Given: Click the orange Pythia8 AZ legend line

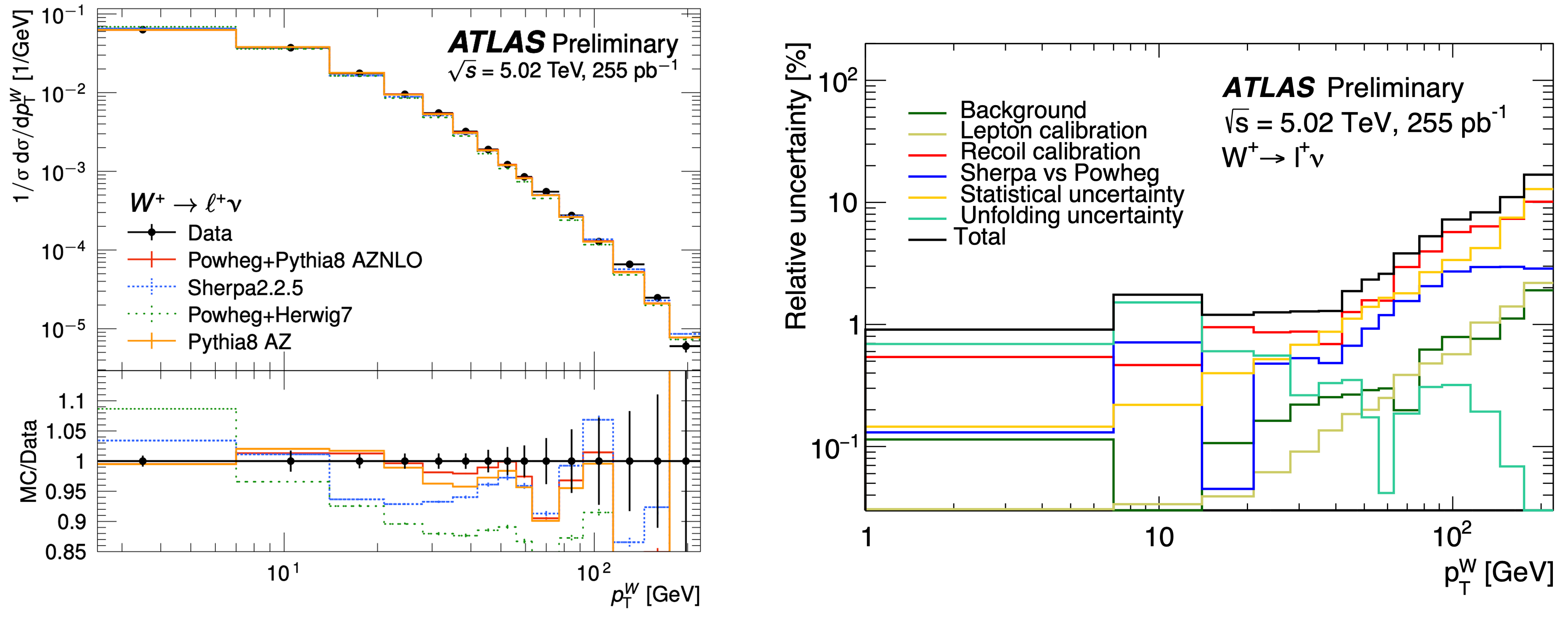Looking at the screenshot, I should point(152,341).
